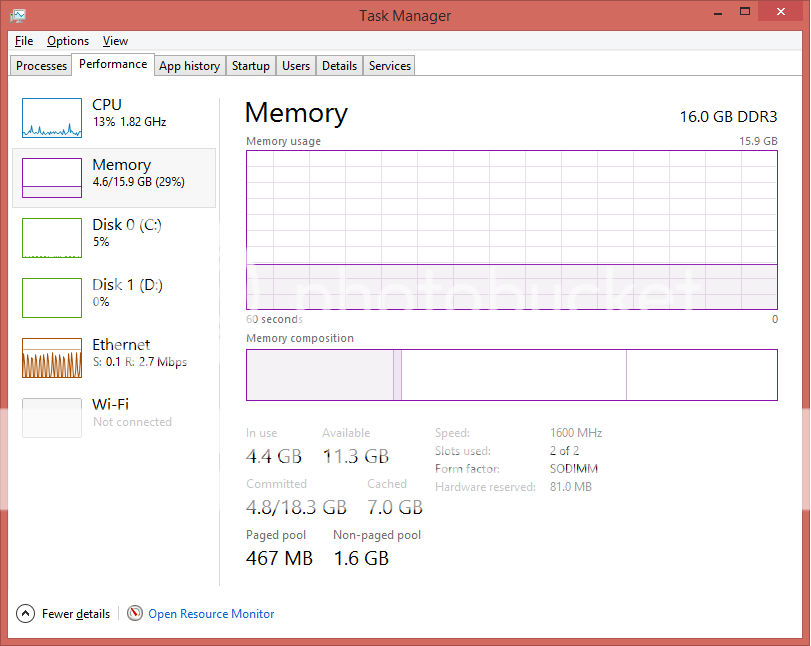Image resolution: width=811 pixels, height=646 pixels.
Task: Click inside the Memory usage graph
Action: click(x=512, y=230)
